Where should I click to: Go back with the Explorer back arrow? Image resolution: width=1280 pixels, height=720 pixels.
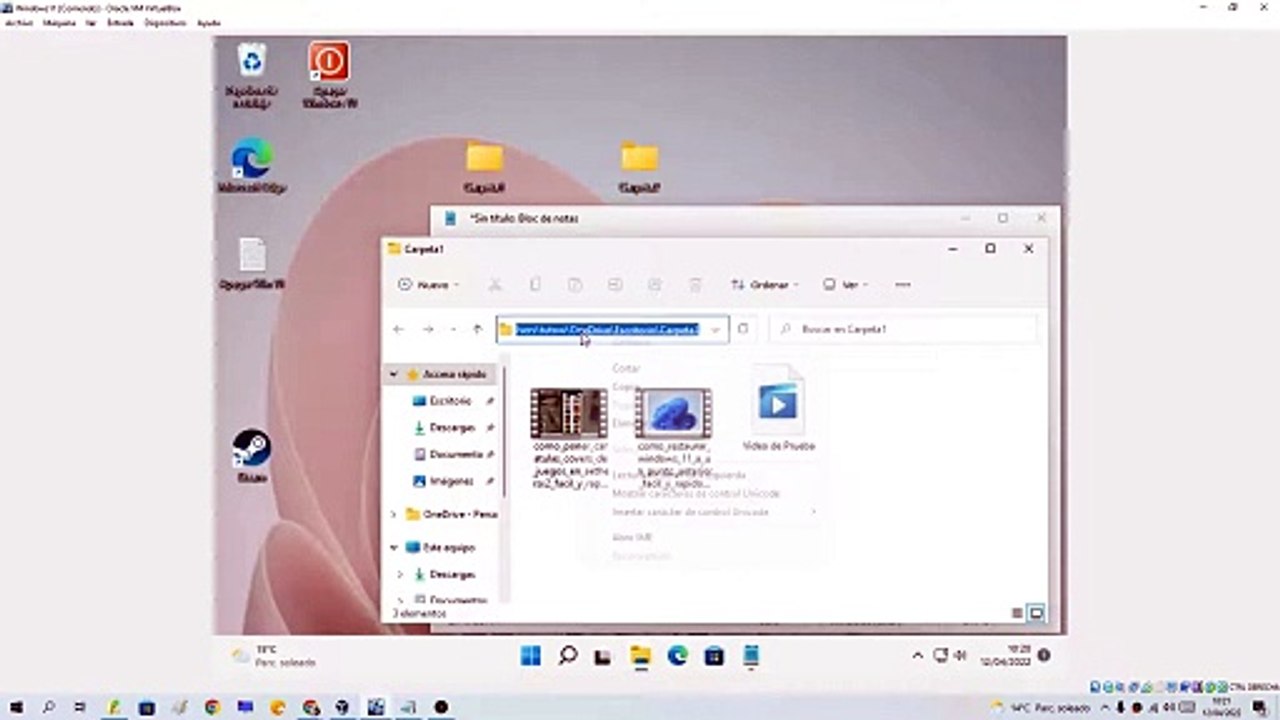pos(398,329)
